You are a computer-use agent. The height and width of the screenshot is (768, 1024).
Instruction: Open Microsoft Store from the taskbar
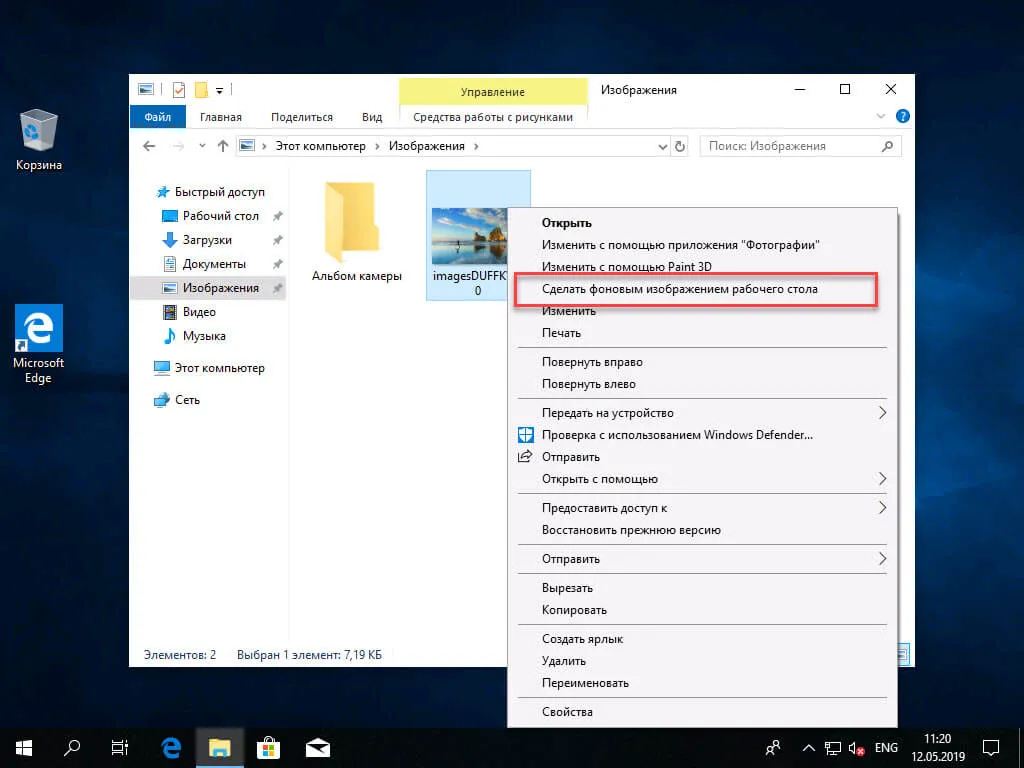pyautogui.click(x=268, y=748)
